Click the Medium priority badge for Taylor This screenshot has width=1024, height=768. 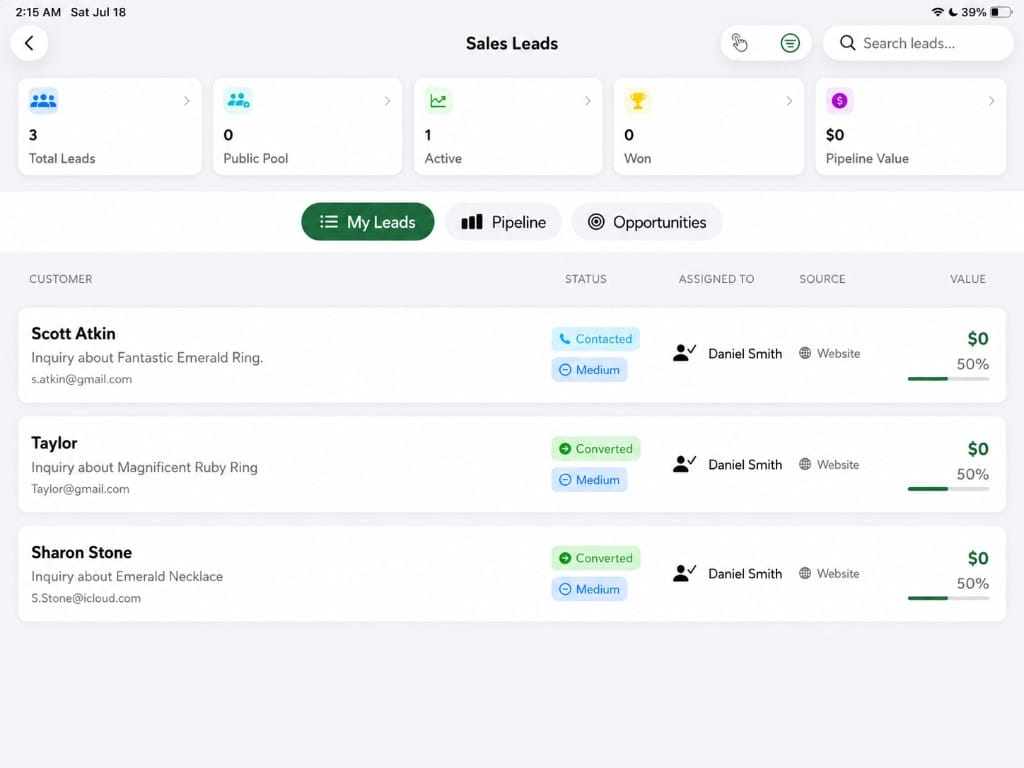[590, 480]
